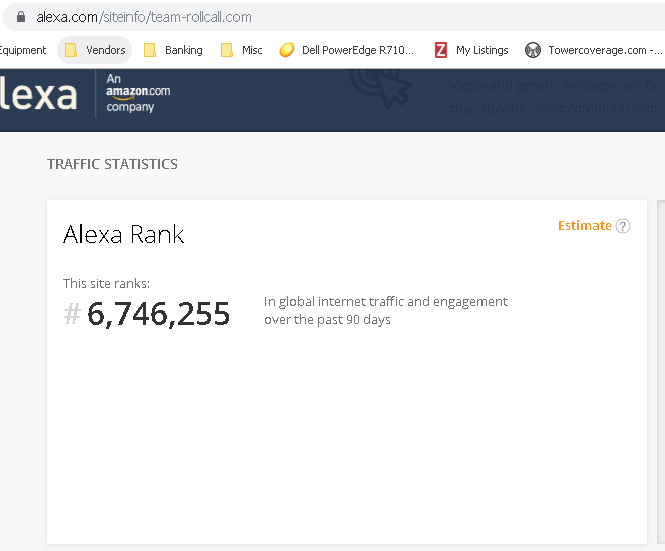Click the 'This site ranks:' label
Screen dimensions: 665x551
coord(106,283)
